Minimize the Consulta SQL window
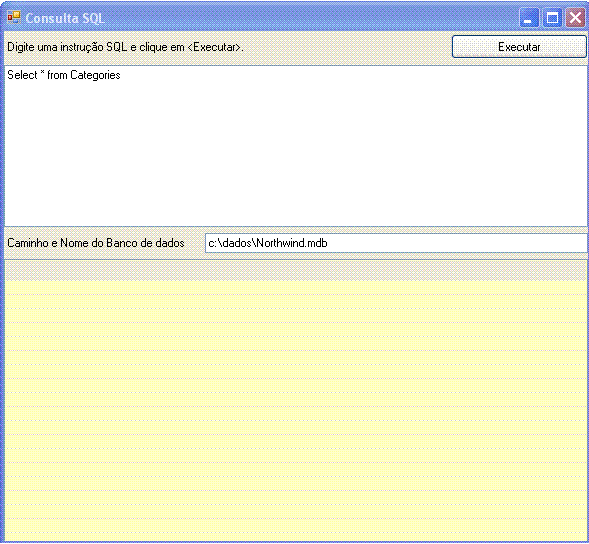Image resolution: width=589 pixels, height=544 pixels. point(529,18)
